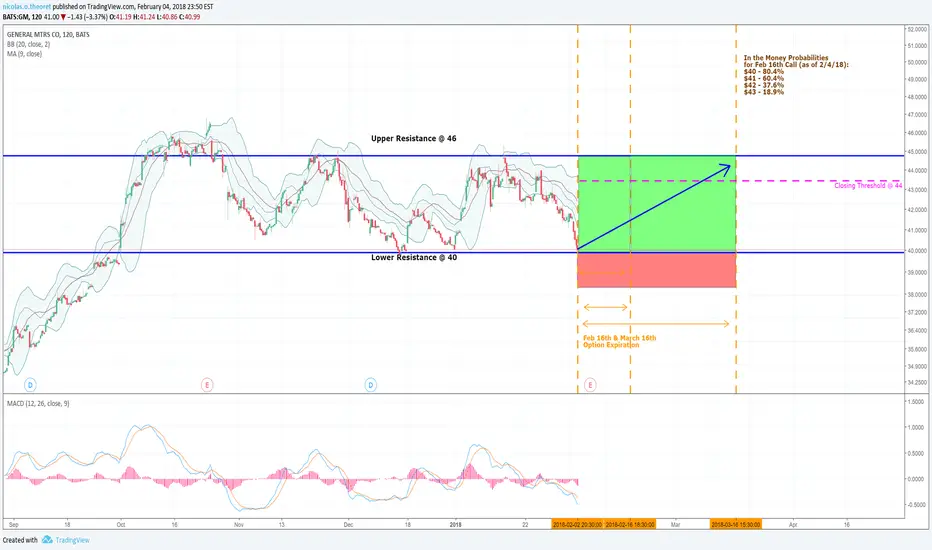Image resolution: width=932 pixels, height=550 pixels.
Task: Click the Upper Resistance @ 46 annotation
Action: 414,139
